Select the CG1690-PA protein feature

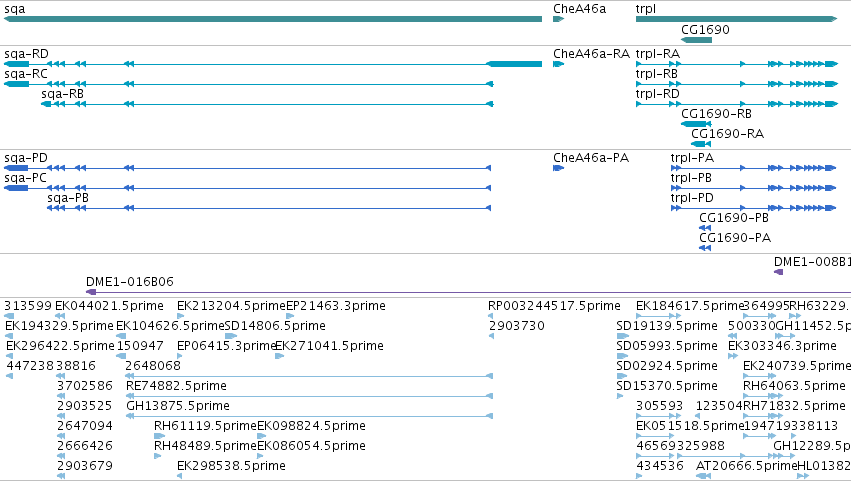tap(705, 248)
